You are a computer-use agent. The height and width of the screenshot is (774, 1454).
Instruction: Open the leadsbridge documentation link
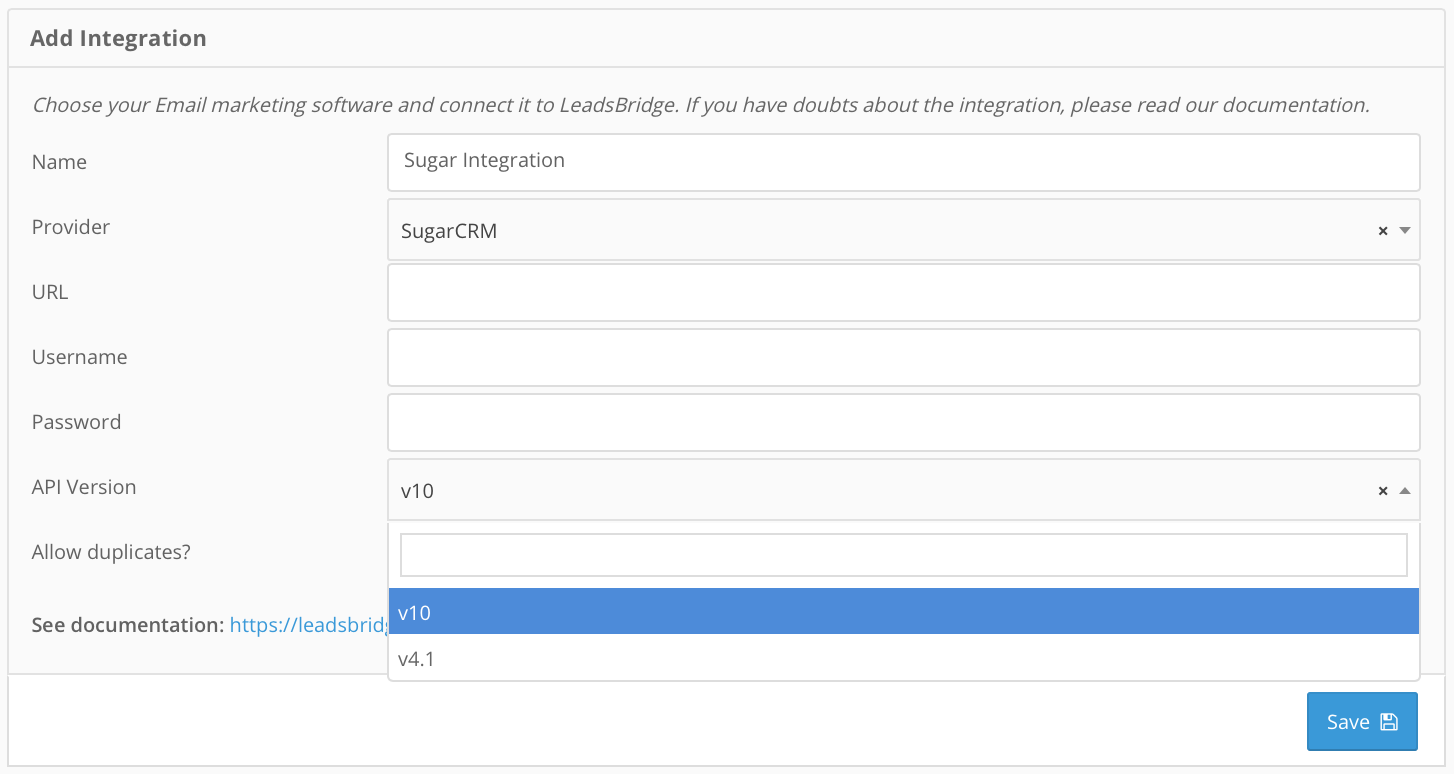[309, 625]
